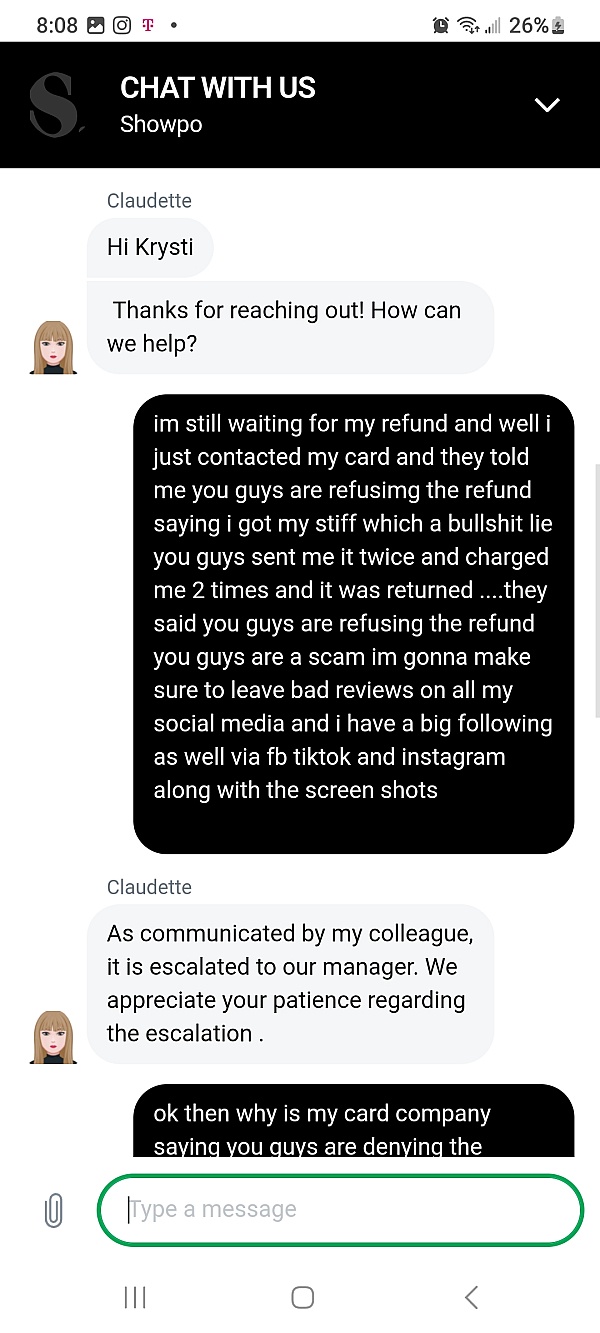This screenshot has width=600, height=1333.
Task: Tap the Instagram notification icon in status bar
Action: point(122,26)
